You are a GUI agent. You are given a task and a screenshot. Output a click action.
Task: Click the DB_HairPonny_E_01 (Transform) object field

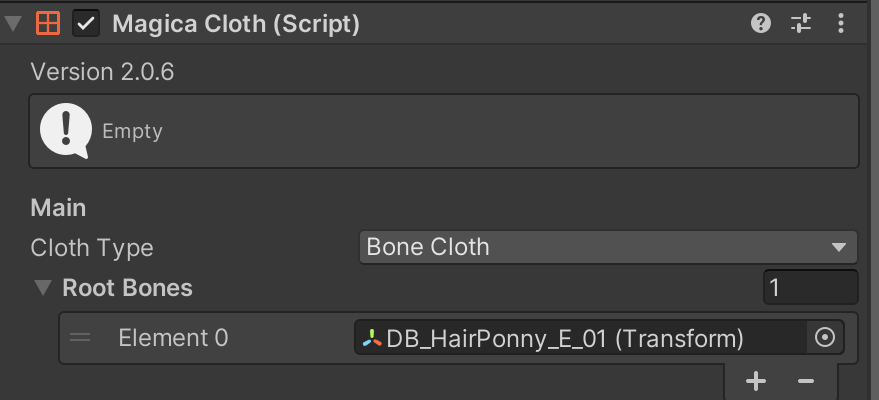pyautogui.click(x=580, y=338)
